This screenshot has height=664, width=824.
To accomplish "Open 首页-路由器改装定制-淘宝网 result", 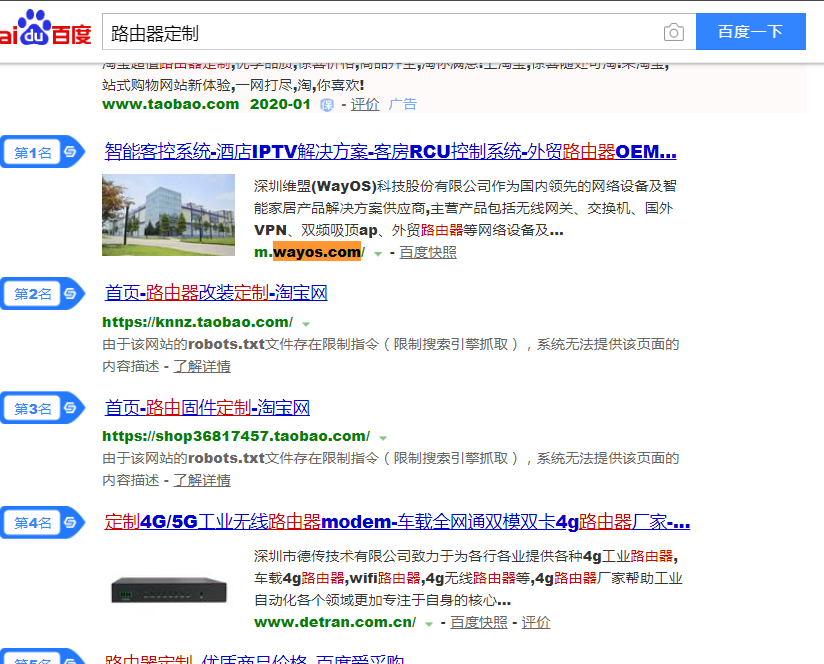I will point(216,293).
